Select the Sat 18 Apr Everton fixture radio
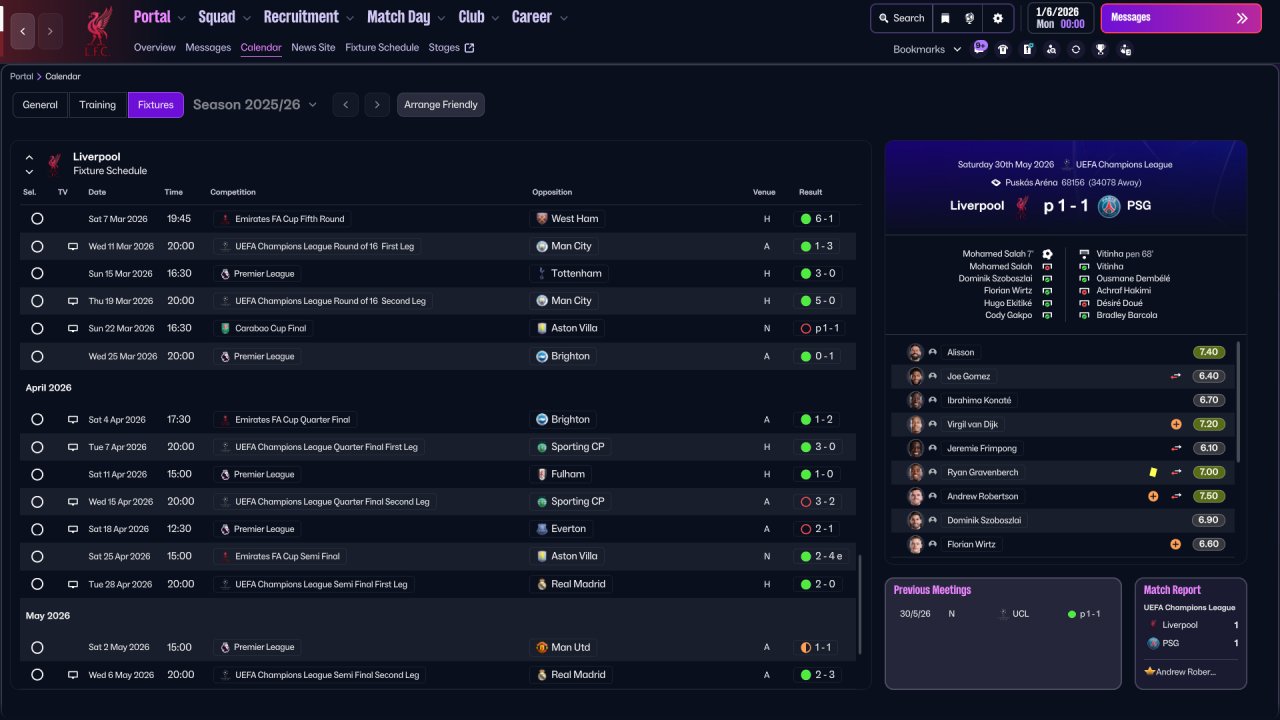 [37, 529]
